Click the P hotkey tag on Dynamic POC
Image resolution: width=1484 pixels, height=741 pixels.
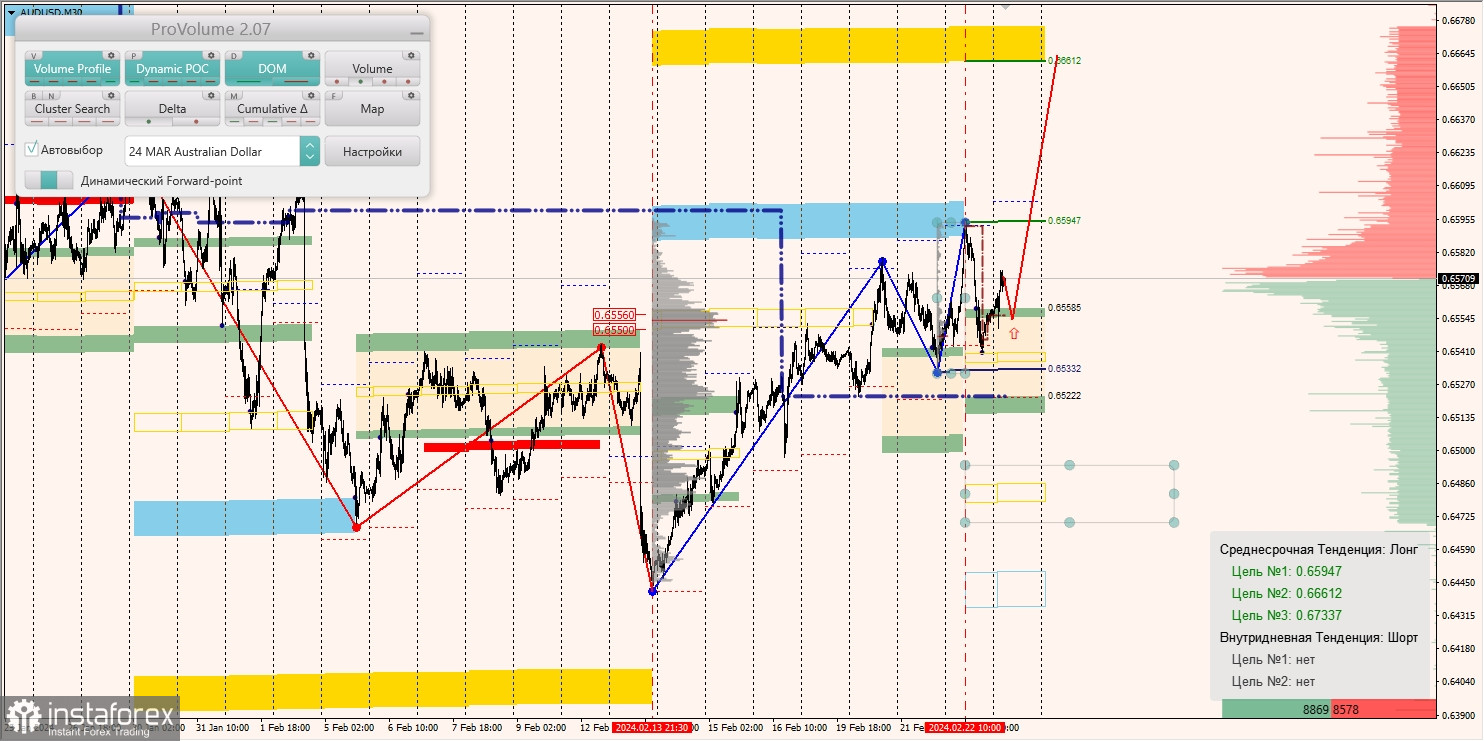(136, 56)
